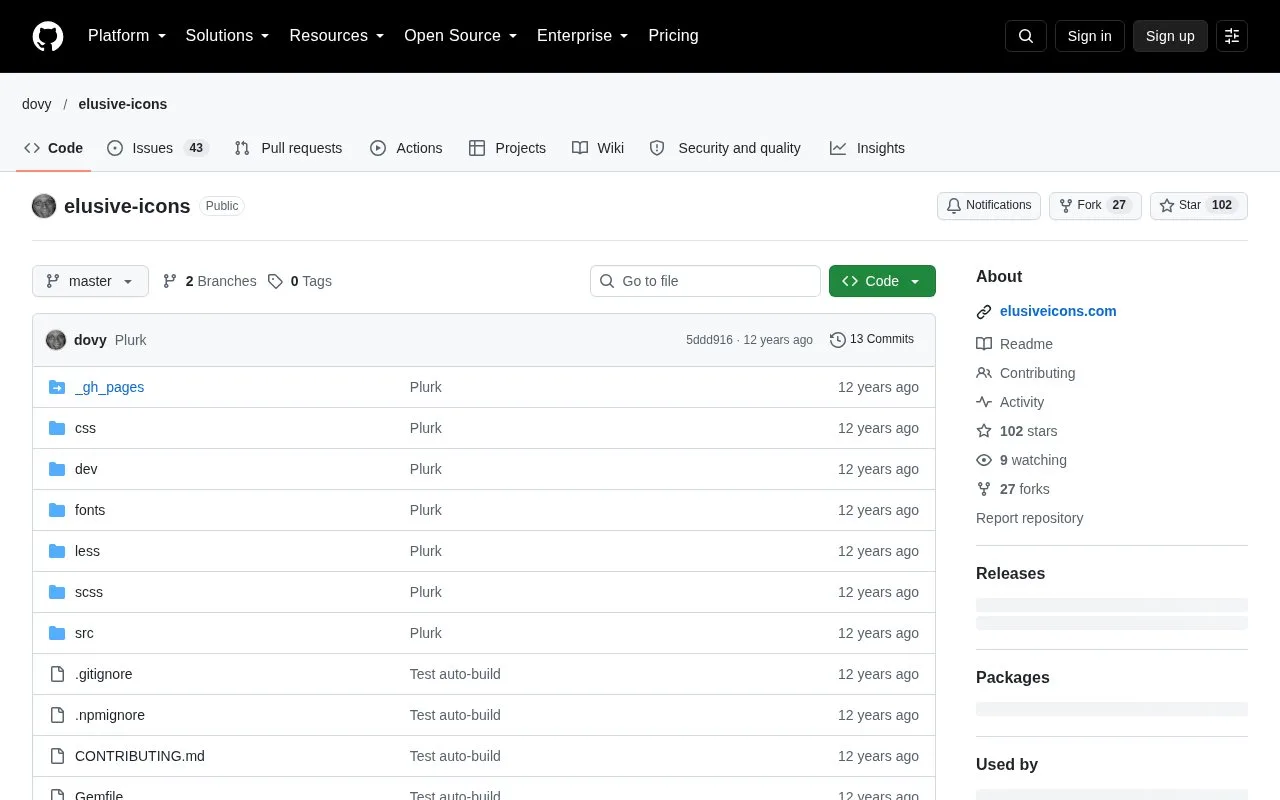Star the repository with the Star button

(x=1199, y=206)
